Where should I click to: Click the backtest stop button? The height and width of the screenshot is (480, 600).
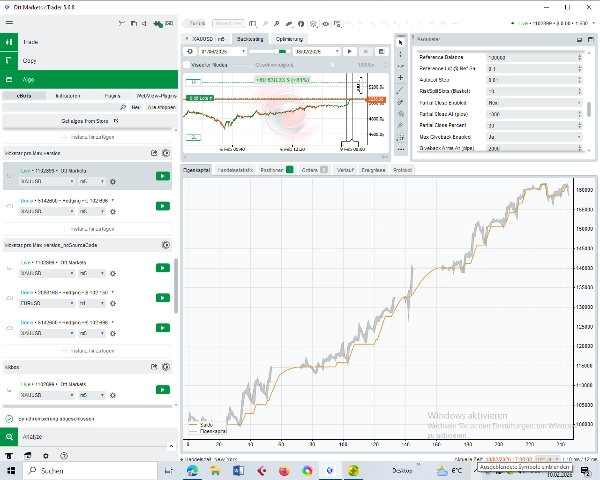click(365, 51)
